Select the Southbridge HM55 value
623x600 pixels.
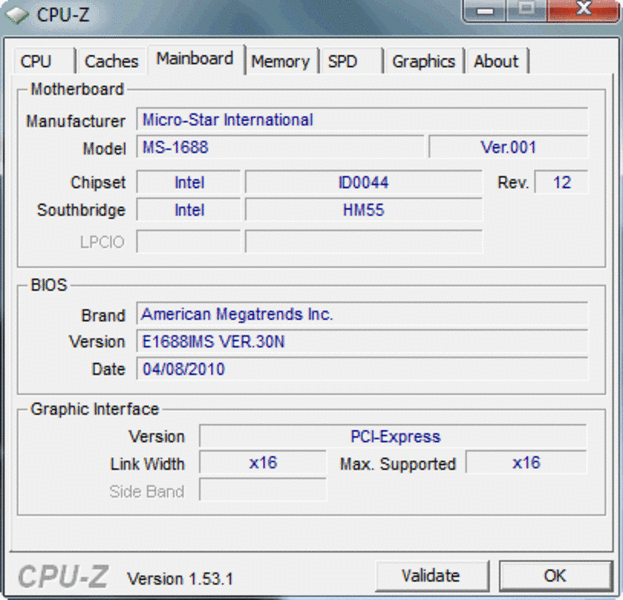pos(364,209)
